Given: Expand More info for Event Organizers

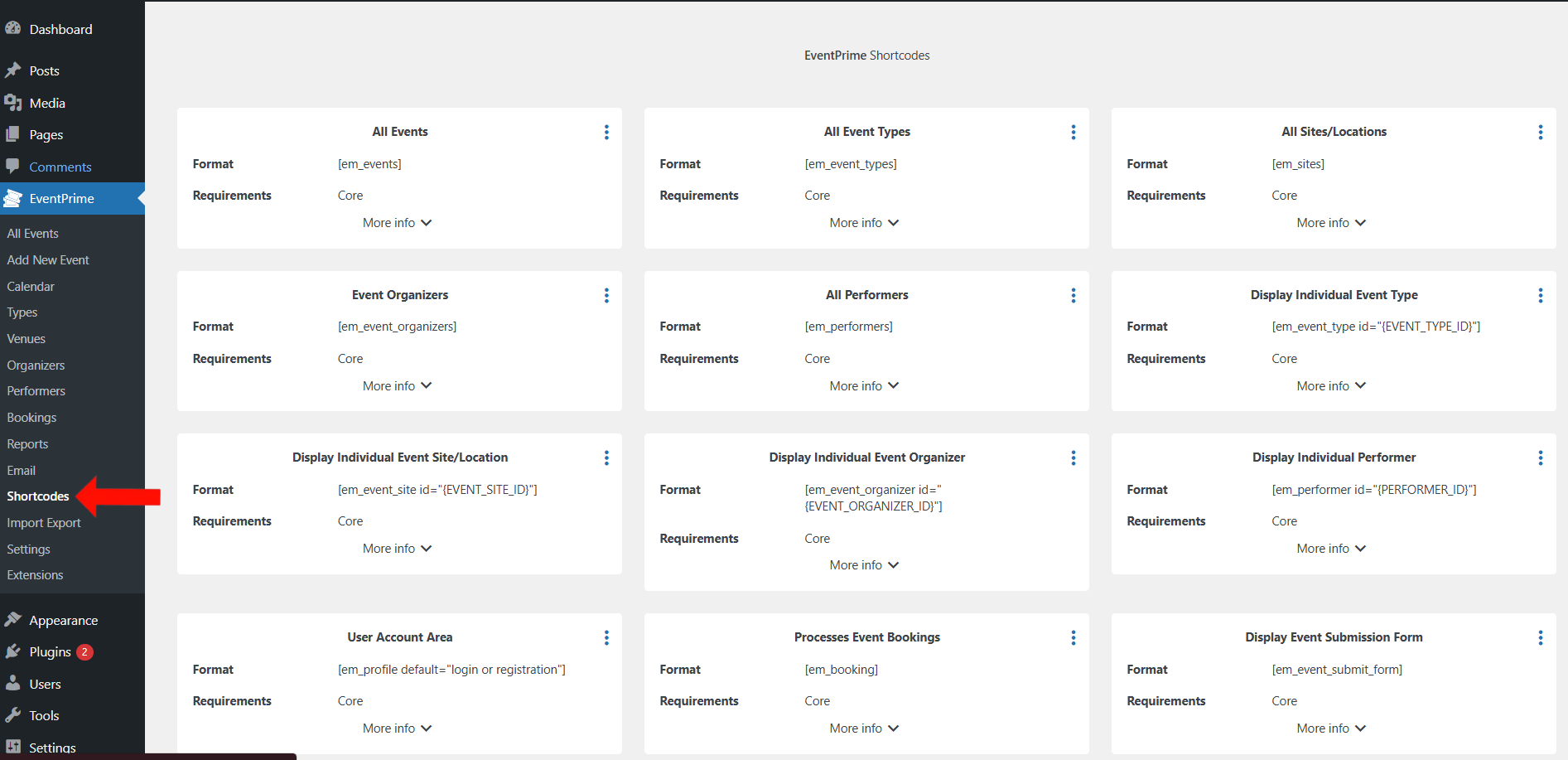Looking at the screenshot, I should (x=398, y=386).
